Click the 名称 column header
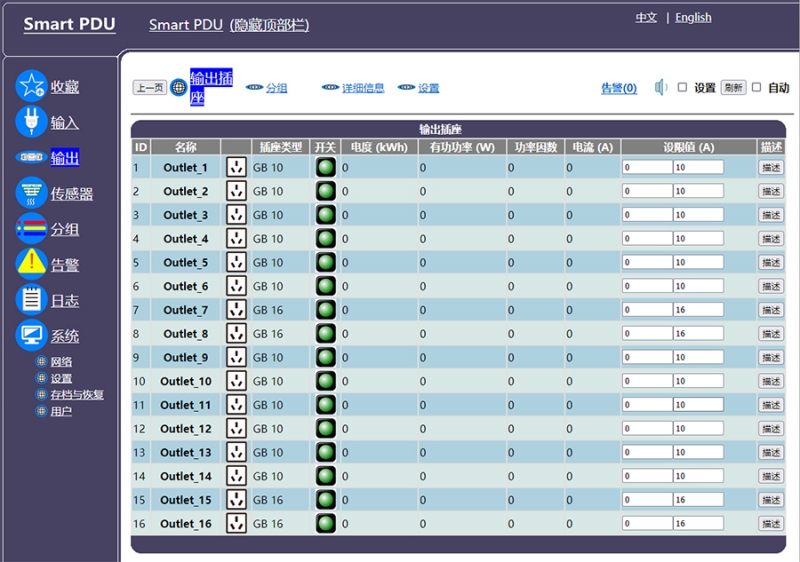This screenshot has width=800, height=562. [x=186, y=147]
